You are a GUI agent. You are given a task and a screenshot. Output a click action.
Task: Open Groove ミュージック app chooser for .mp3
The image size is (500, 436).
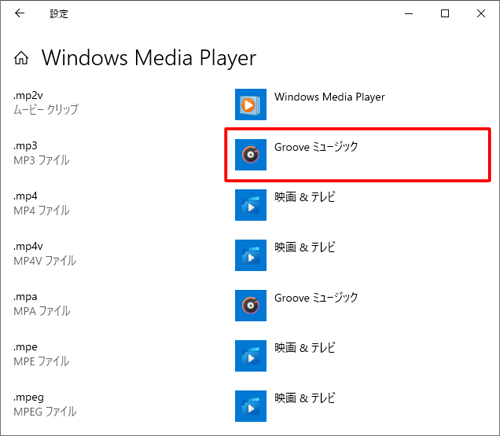358,155
